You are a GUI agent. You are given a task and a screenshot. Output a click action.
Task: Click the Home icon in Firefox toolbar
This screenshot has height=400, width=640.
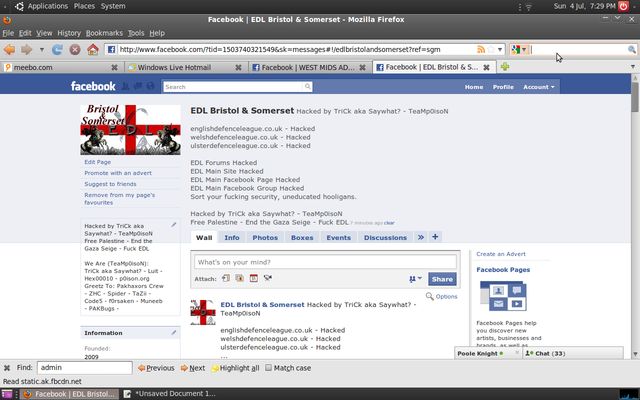(x=92, y=49)
